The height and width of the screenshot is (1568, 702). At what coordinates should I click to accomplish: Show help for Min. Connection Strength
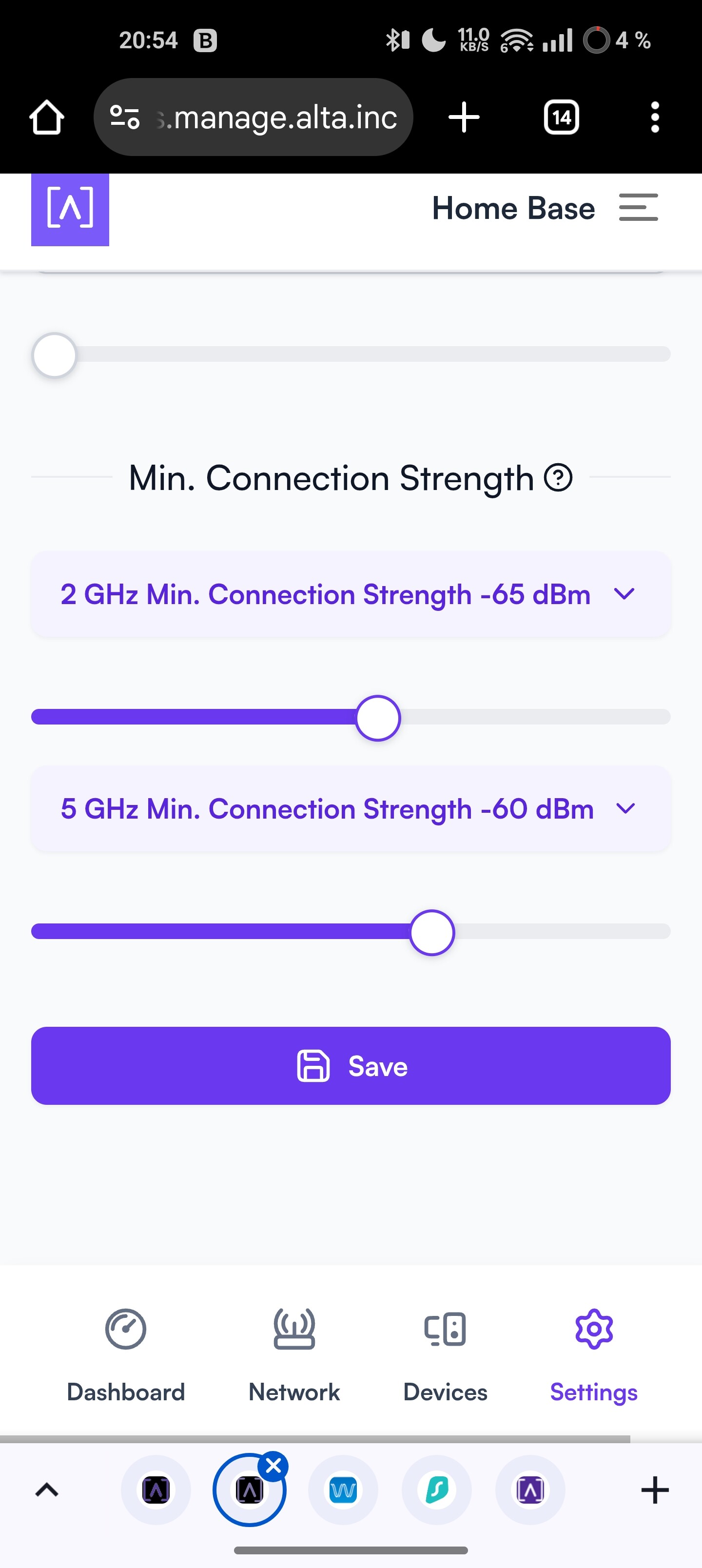click(x=558, y=477)
